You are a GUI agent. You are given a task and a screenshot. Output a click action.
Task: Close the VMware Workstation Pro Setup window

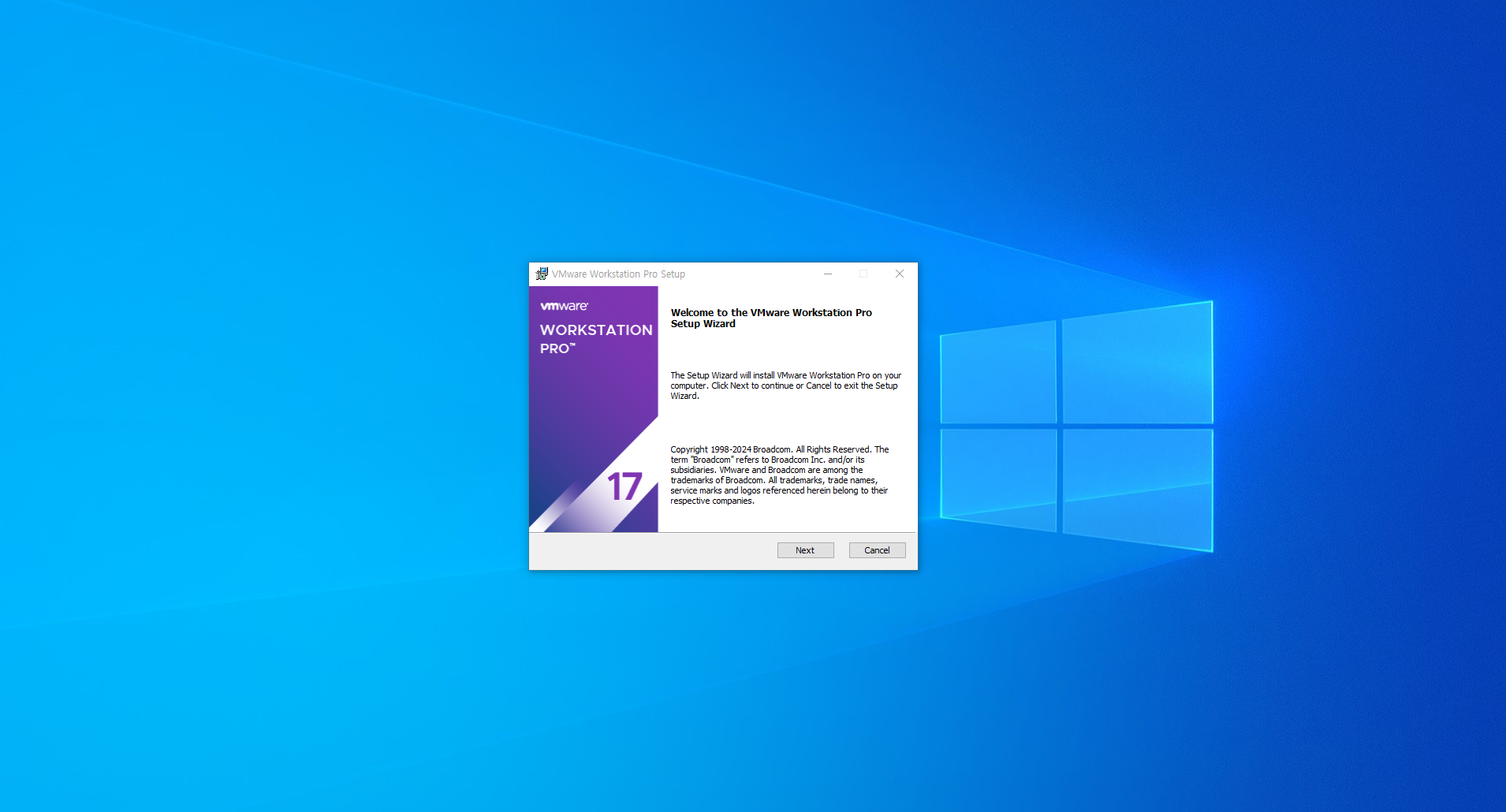[900, 274]
